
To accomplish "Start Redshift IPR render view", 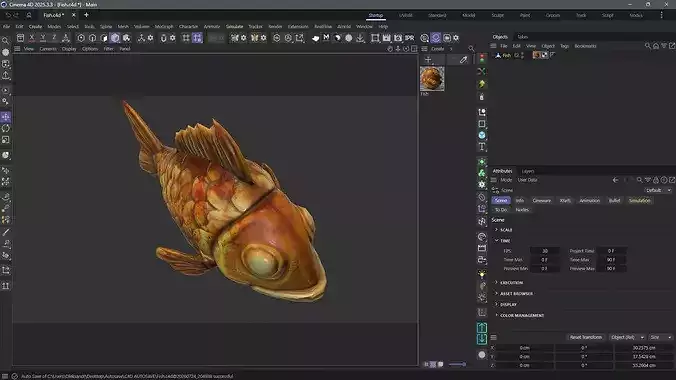I will point(410,38).
